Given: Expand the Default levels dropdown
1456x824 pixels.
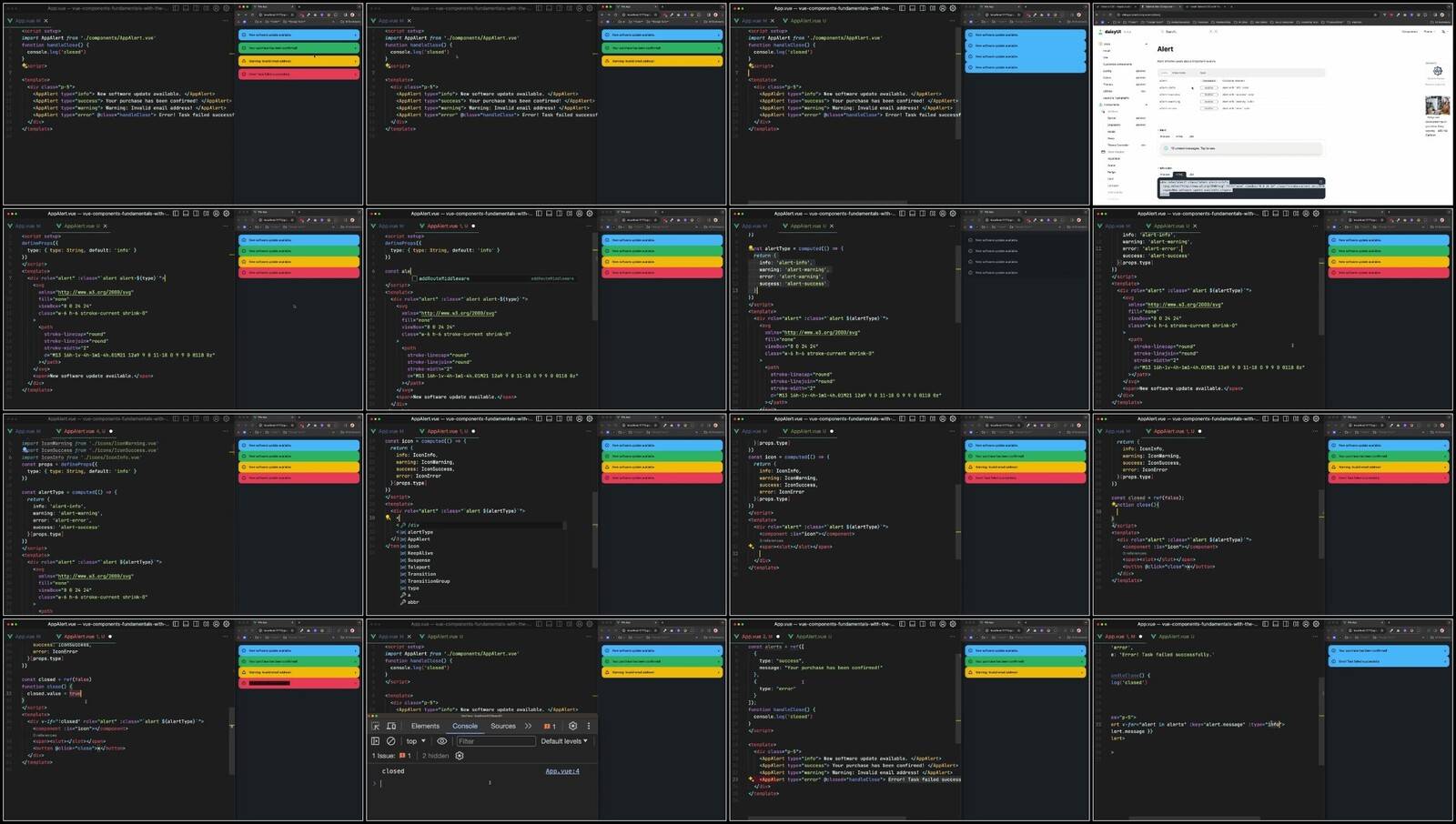Looking at the screenshot, I should [x=564, y=741].
